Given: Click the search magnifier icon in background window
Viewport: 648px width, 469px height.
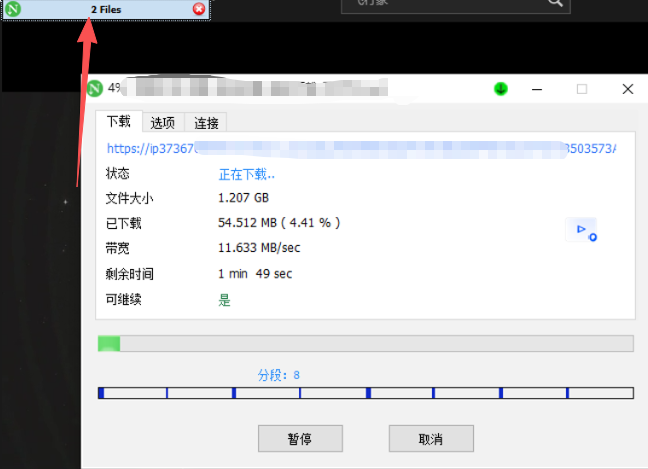Looking at the screenshot, I should tap(555, 3).
